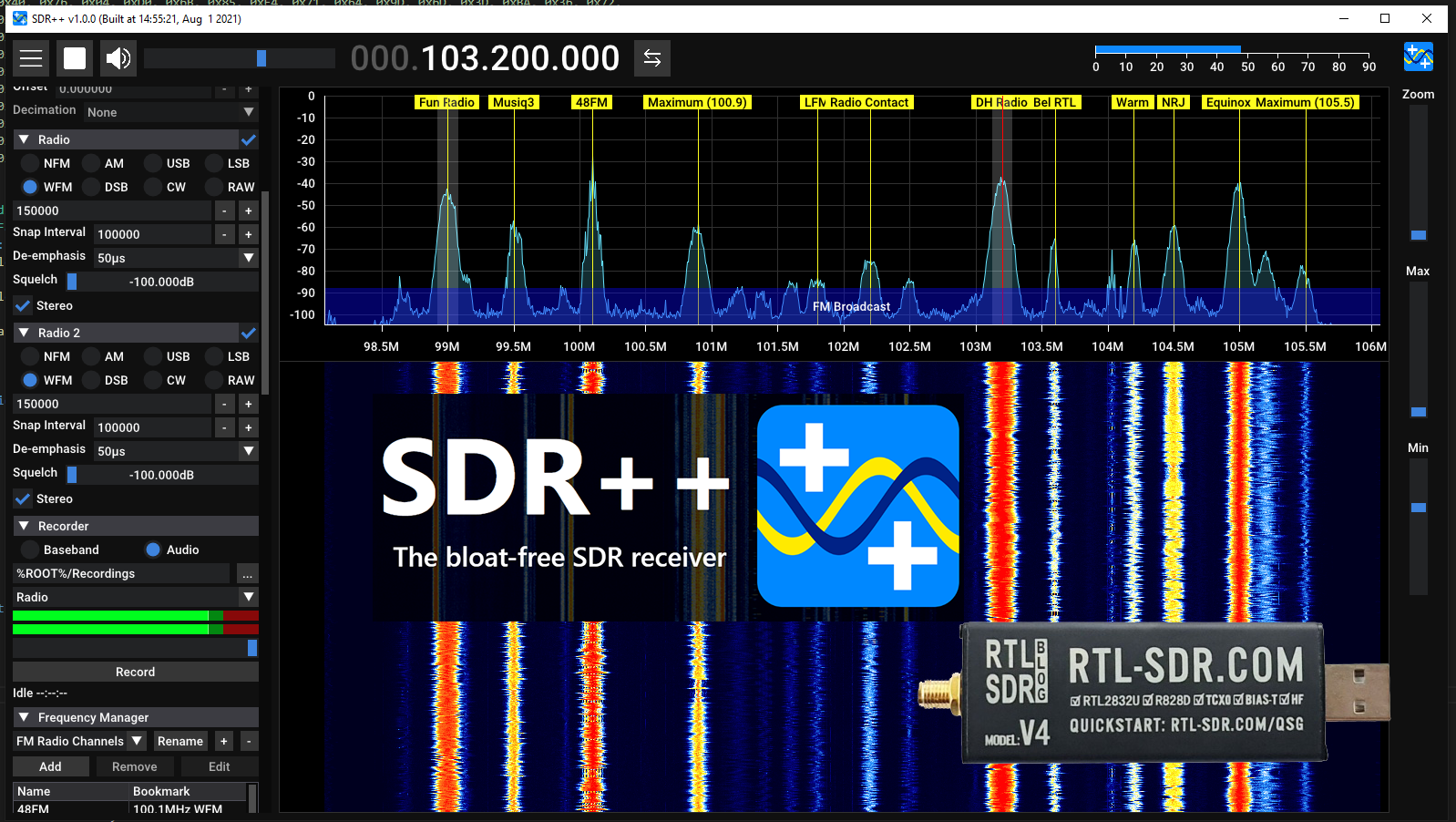Increase Radio 2 bandwidth with plus button

248,404
